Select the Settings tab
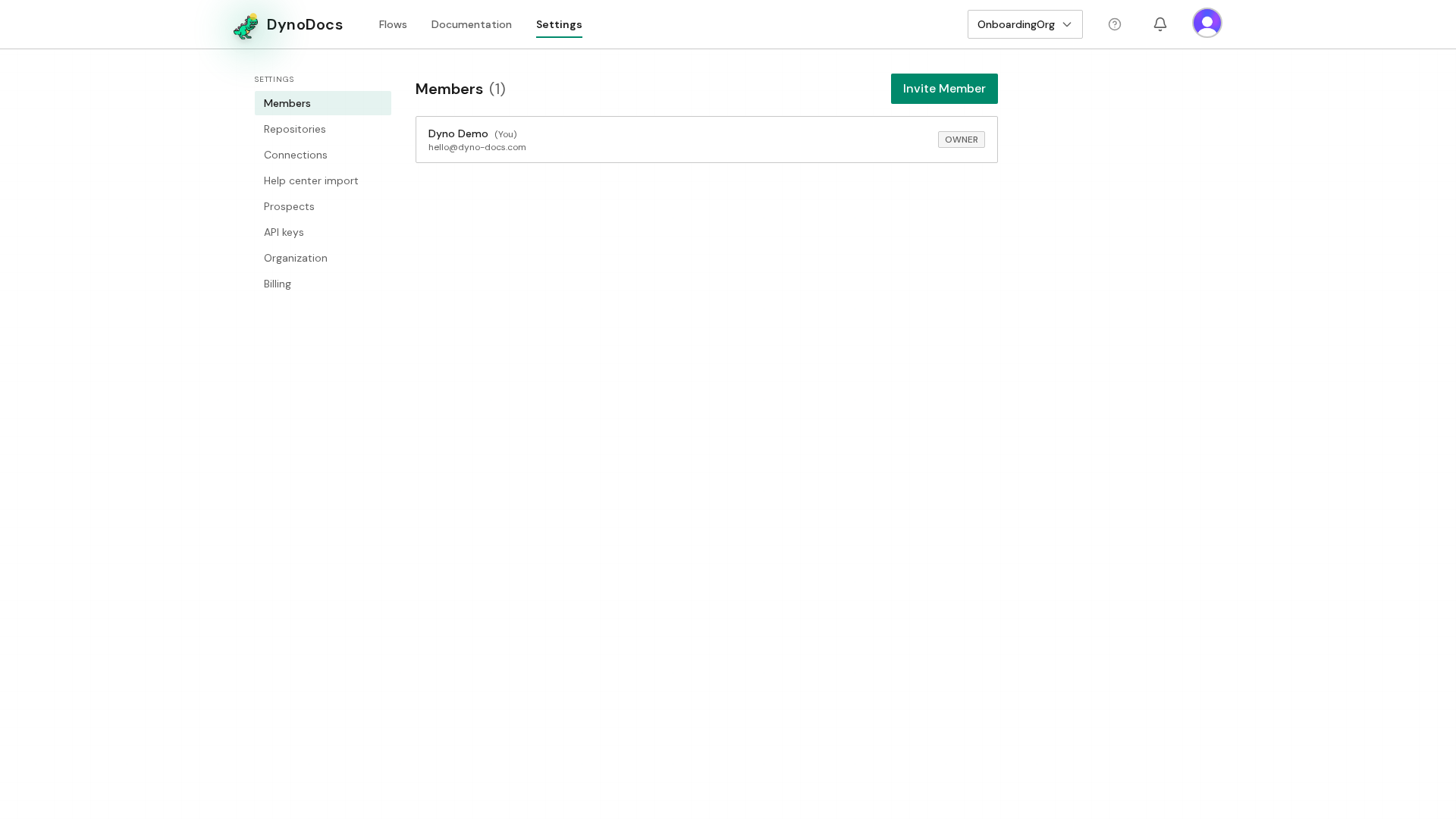 coord(559,25)
